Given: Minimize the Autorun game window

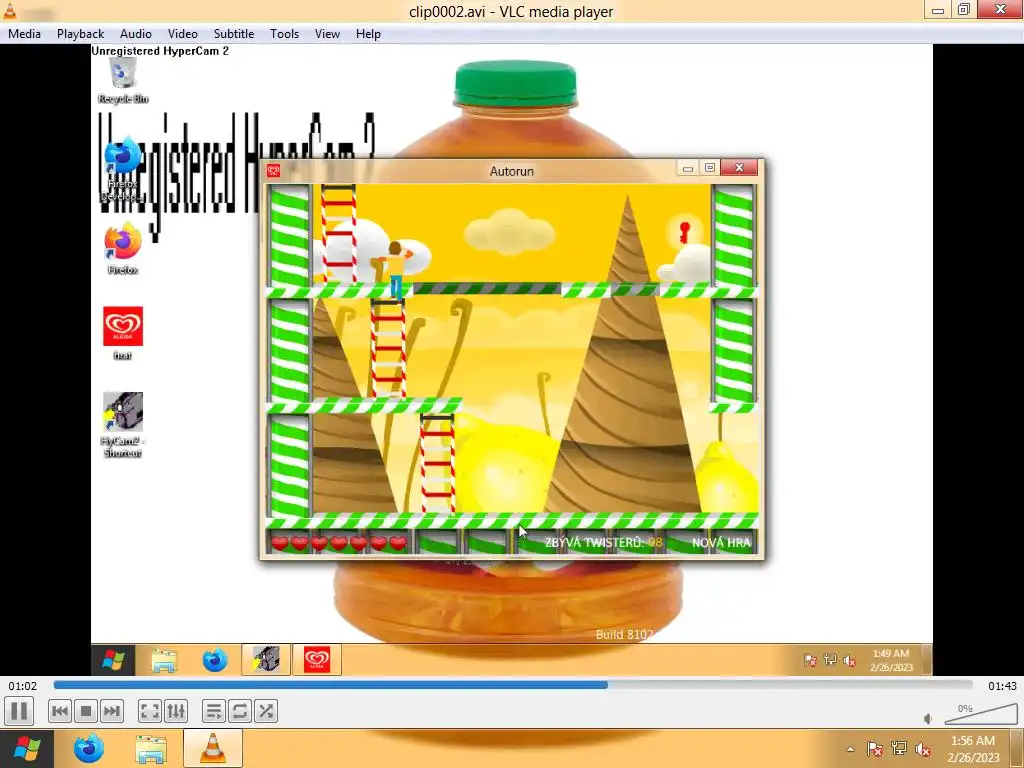Looking at the screenshot, I should click(x=688, y=168).
